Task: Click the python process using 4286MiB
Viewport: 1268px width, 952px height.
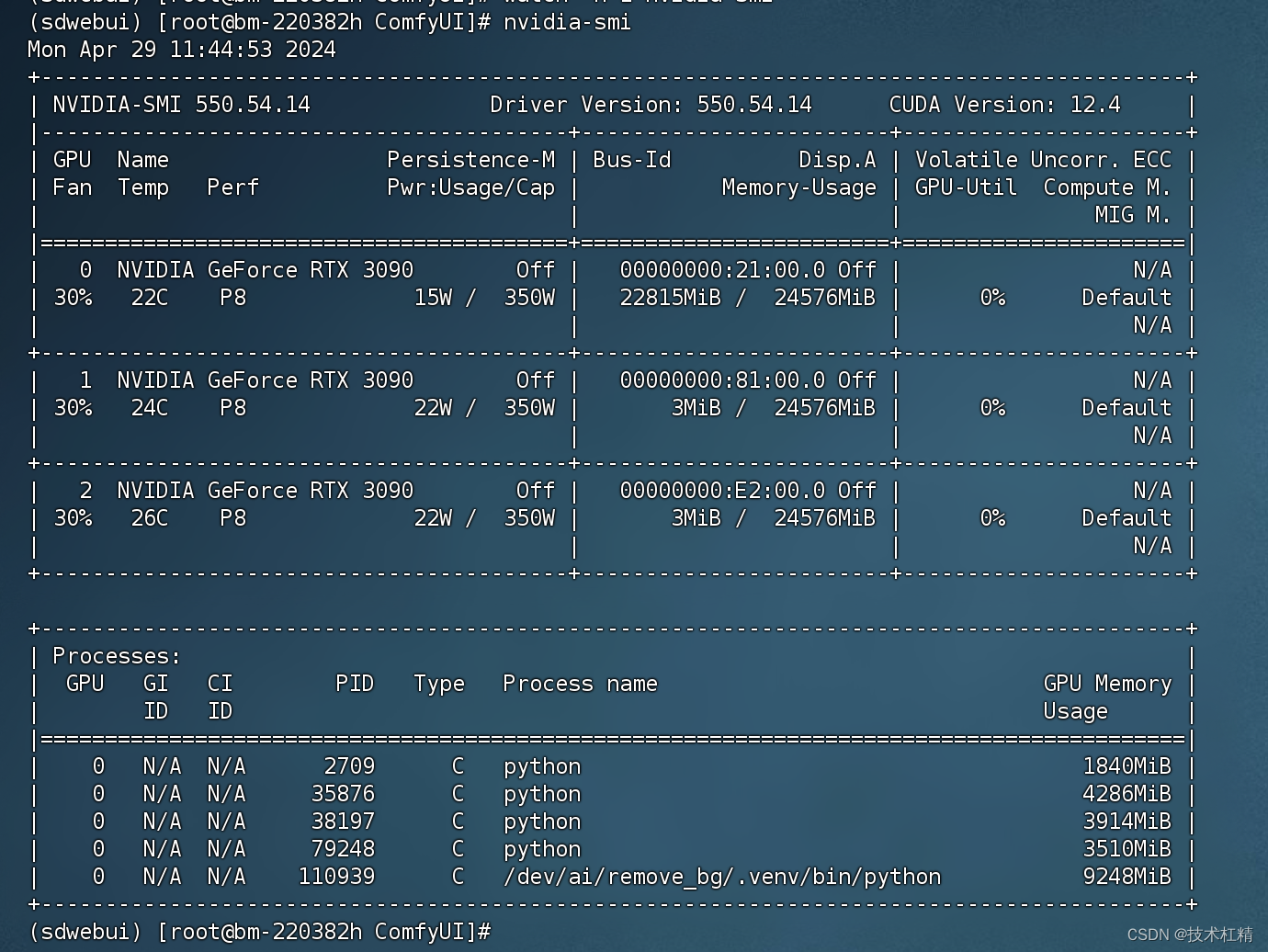Action: 541,793
